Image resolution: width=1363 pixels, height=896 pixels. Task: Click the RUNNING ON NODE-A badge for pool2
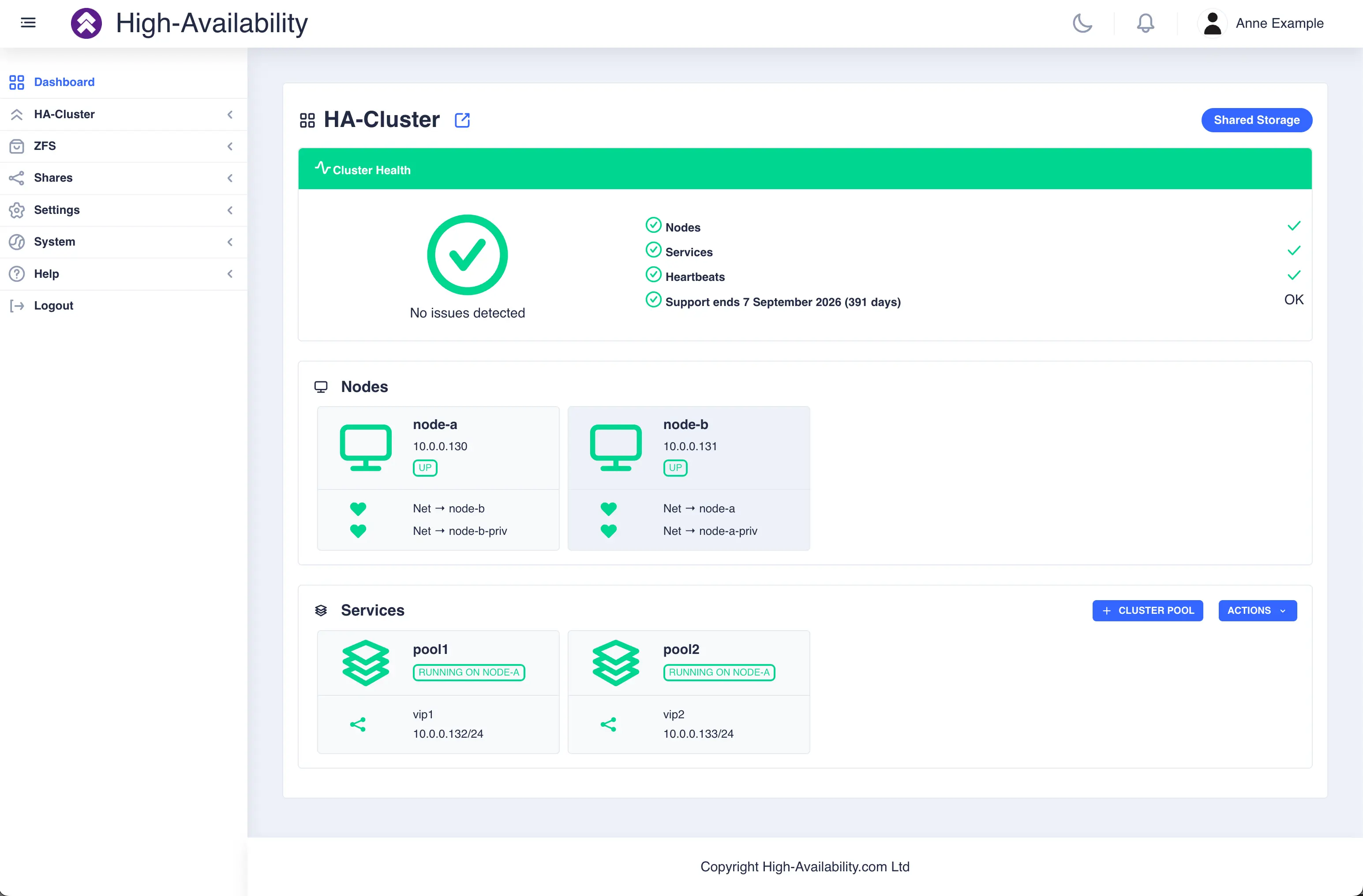tap(719, 672)
